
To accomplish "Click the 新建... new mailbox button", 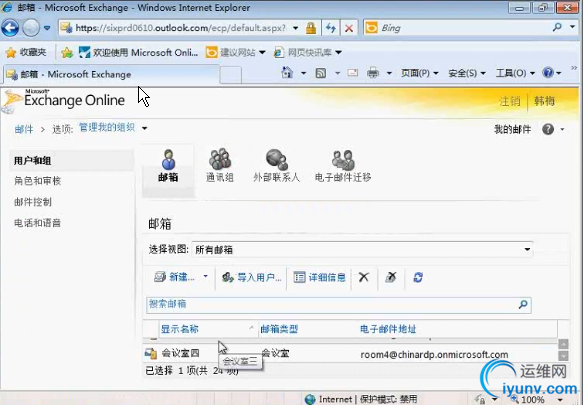I will pos(174,277).
